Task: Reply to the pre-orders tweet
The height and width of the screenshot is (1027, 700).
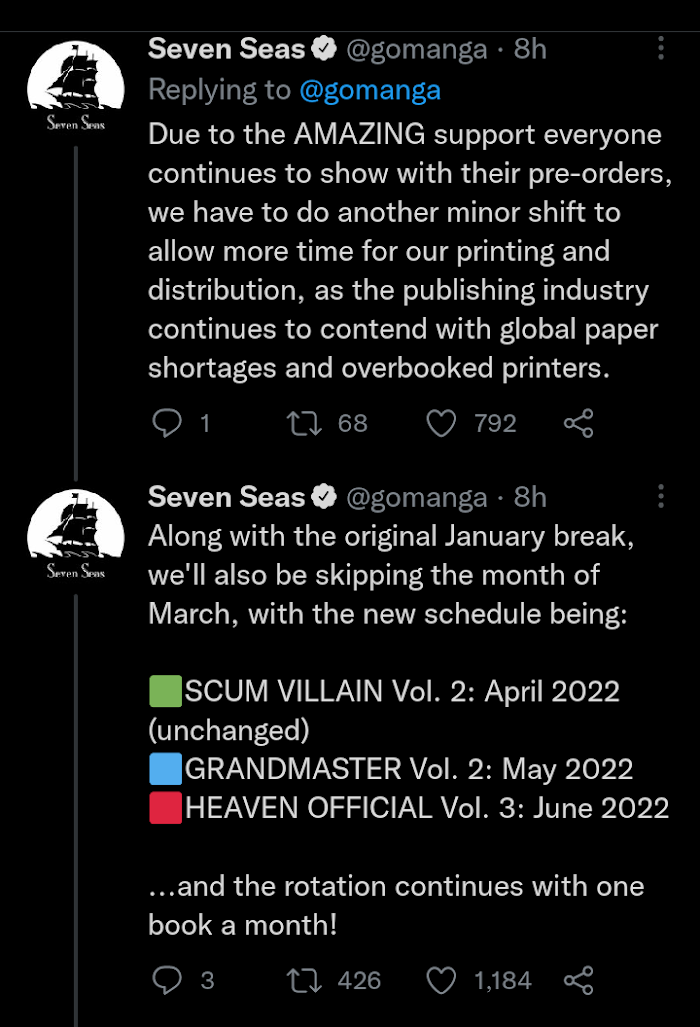Action: pos(166,423)
